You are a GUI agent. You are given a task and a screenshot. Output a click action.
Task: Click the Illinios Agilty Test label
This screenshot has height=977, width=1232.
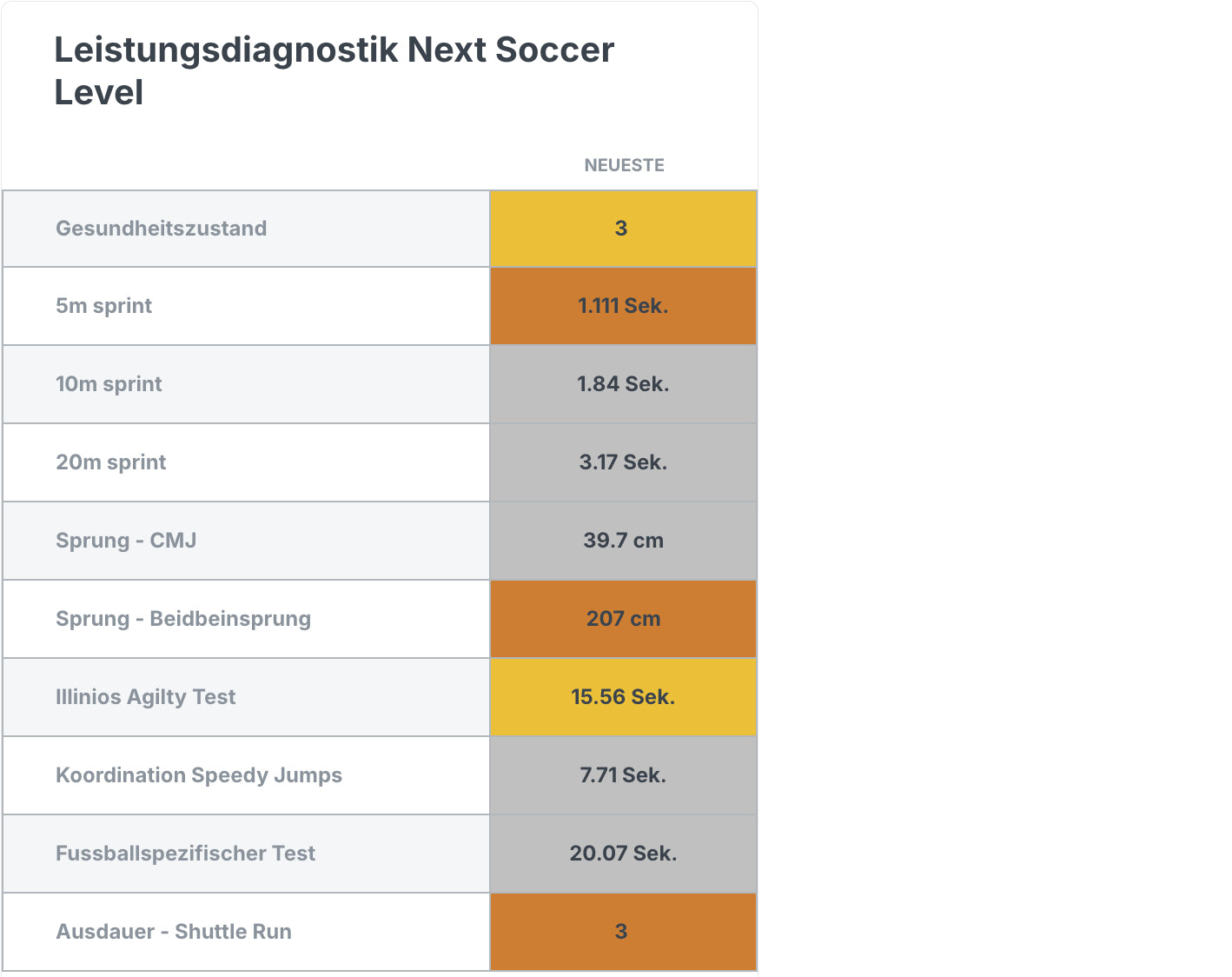pos(146,697)
